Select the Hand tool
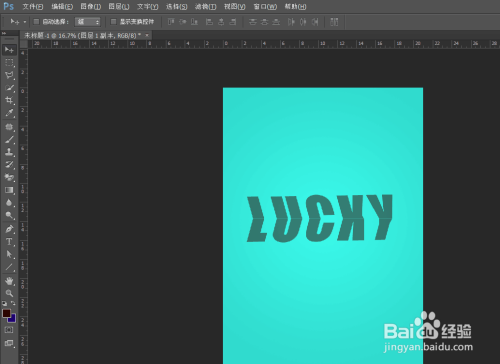500x364 pixels. click(x=9, y=281)
